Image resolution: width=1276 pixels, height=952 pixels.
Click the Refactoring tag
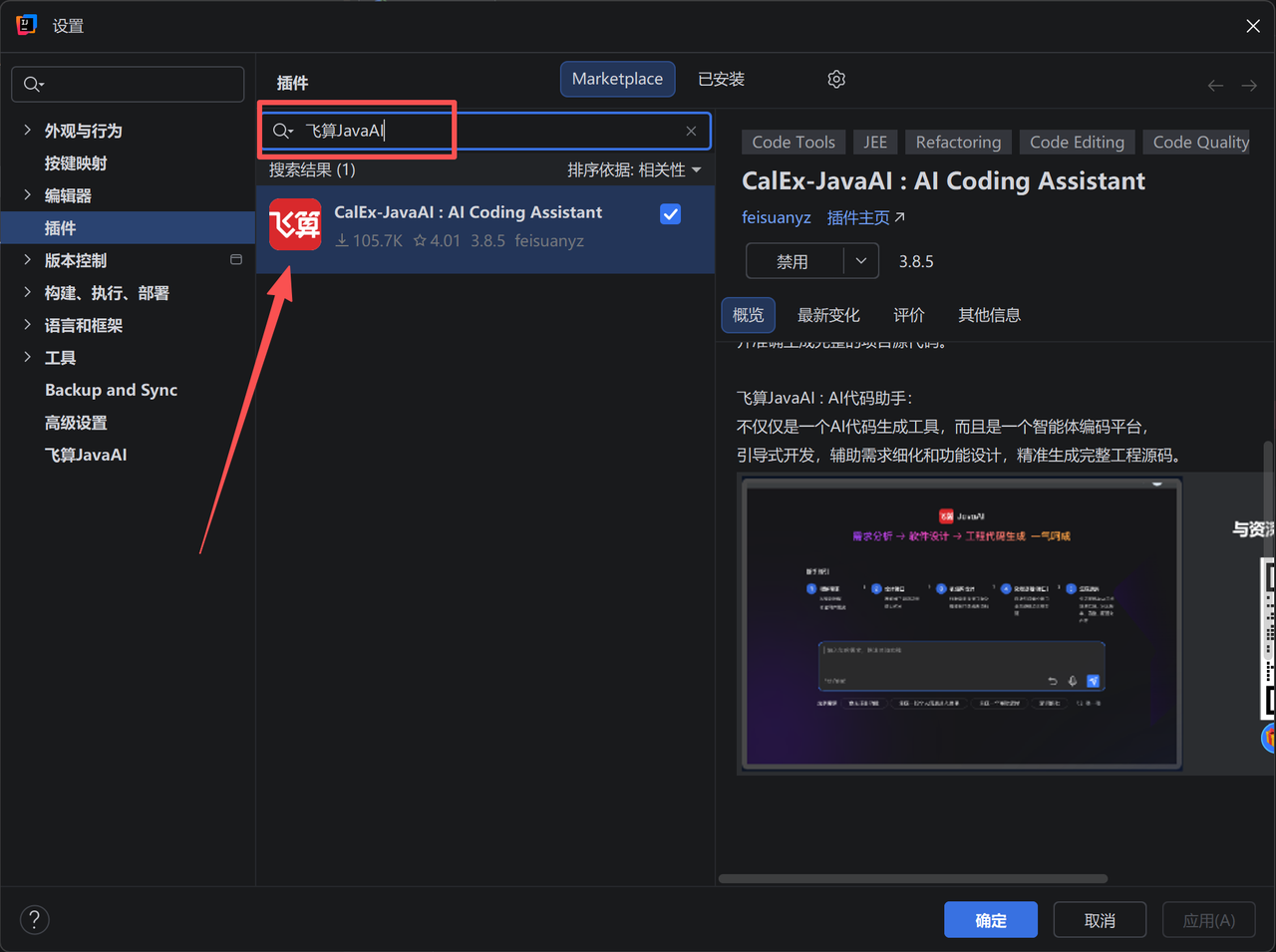[x=958, y=143]
